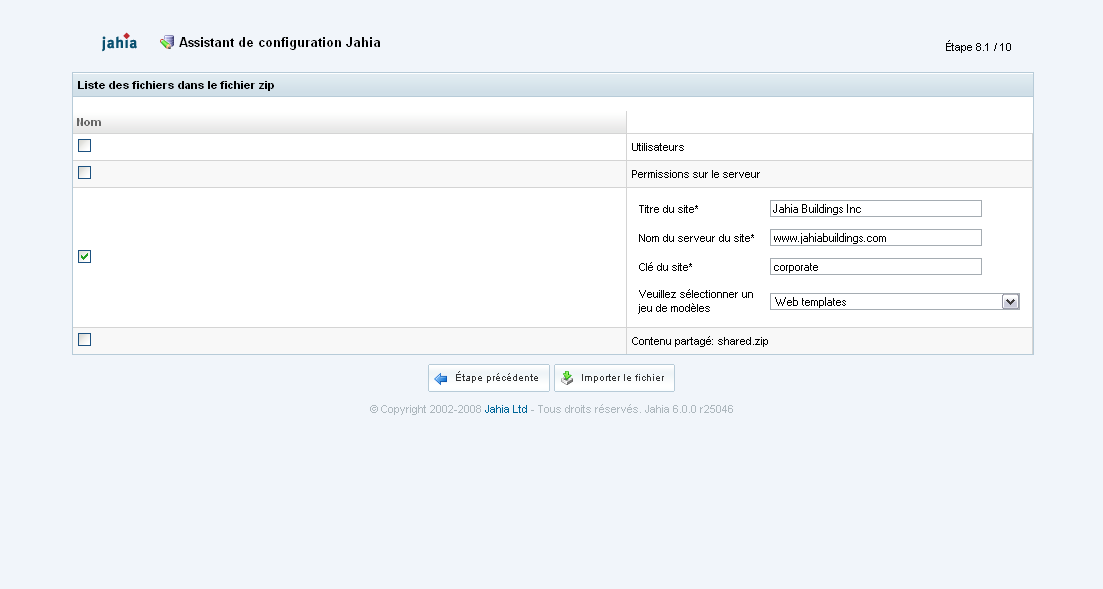1103x589 pixels.
Task: Click the Titre du site* label
Action: tap(668, 209)
